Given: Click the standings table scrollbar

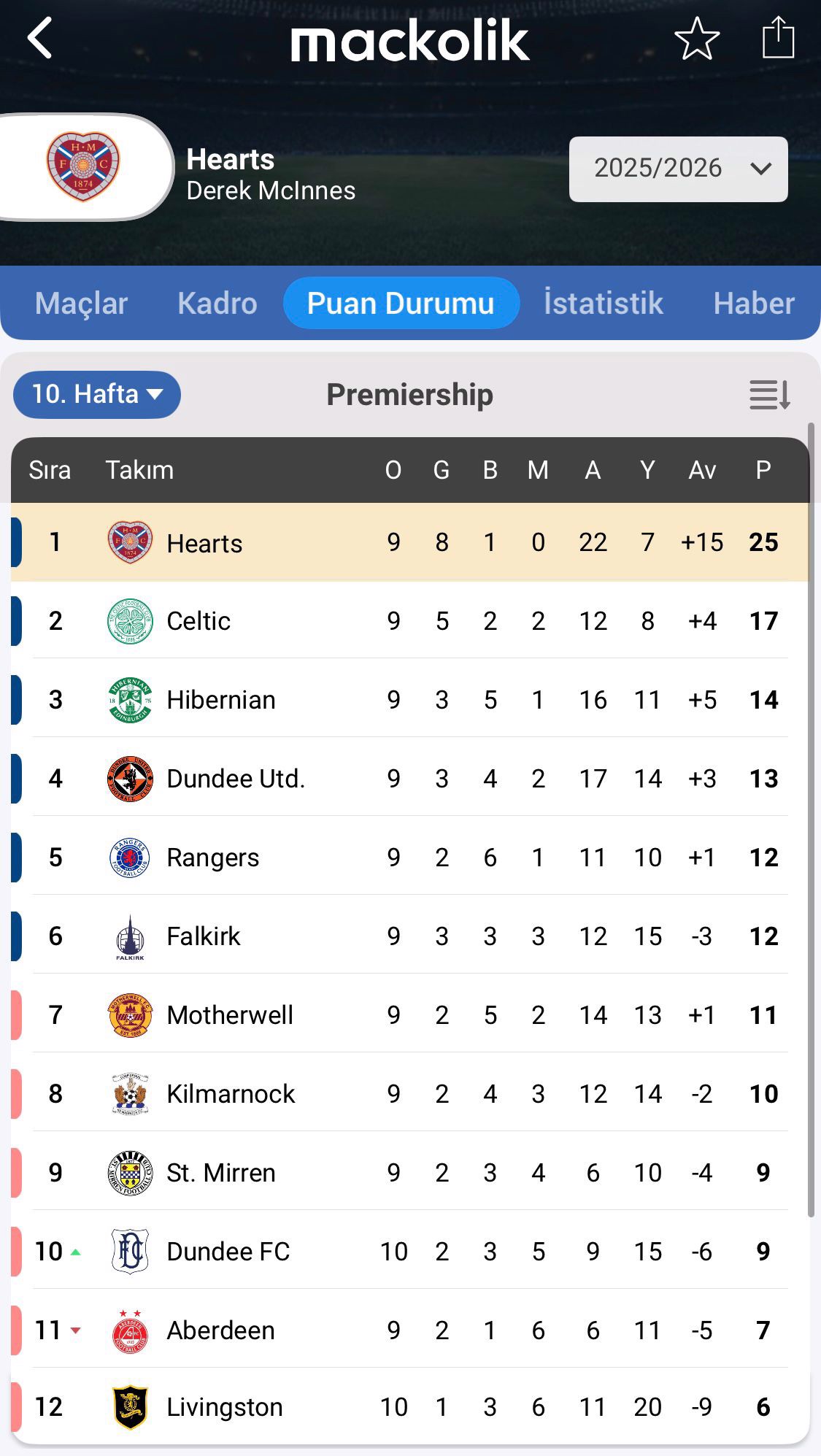Looking at the screenshot, I should [x=810, y=817].
